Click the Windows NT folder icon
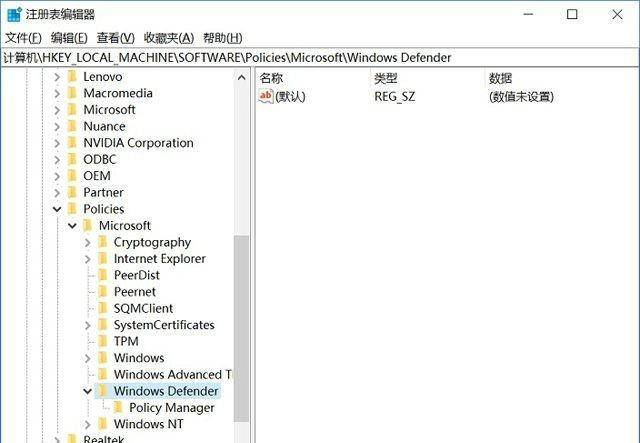Viewport: 640px width, 443px height. coord(103,424)
